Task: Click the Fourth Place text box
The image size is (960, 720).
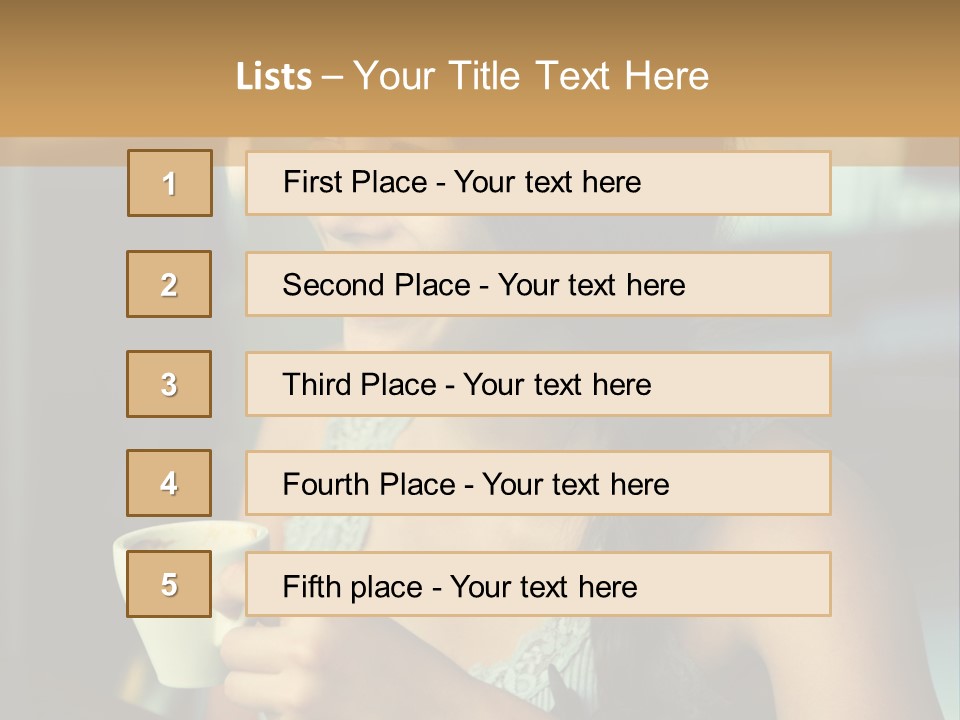Action: pos(538,484)
